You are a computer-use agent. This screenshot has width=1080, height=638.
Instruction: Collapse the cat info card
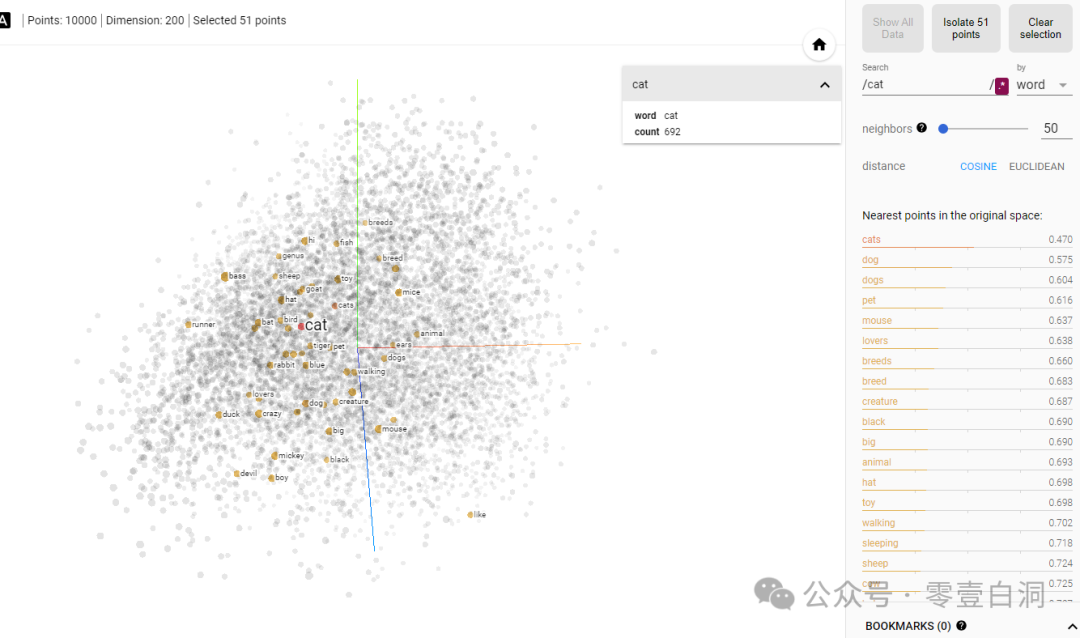824,85
